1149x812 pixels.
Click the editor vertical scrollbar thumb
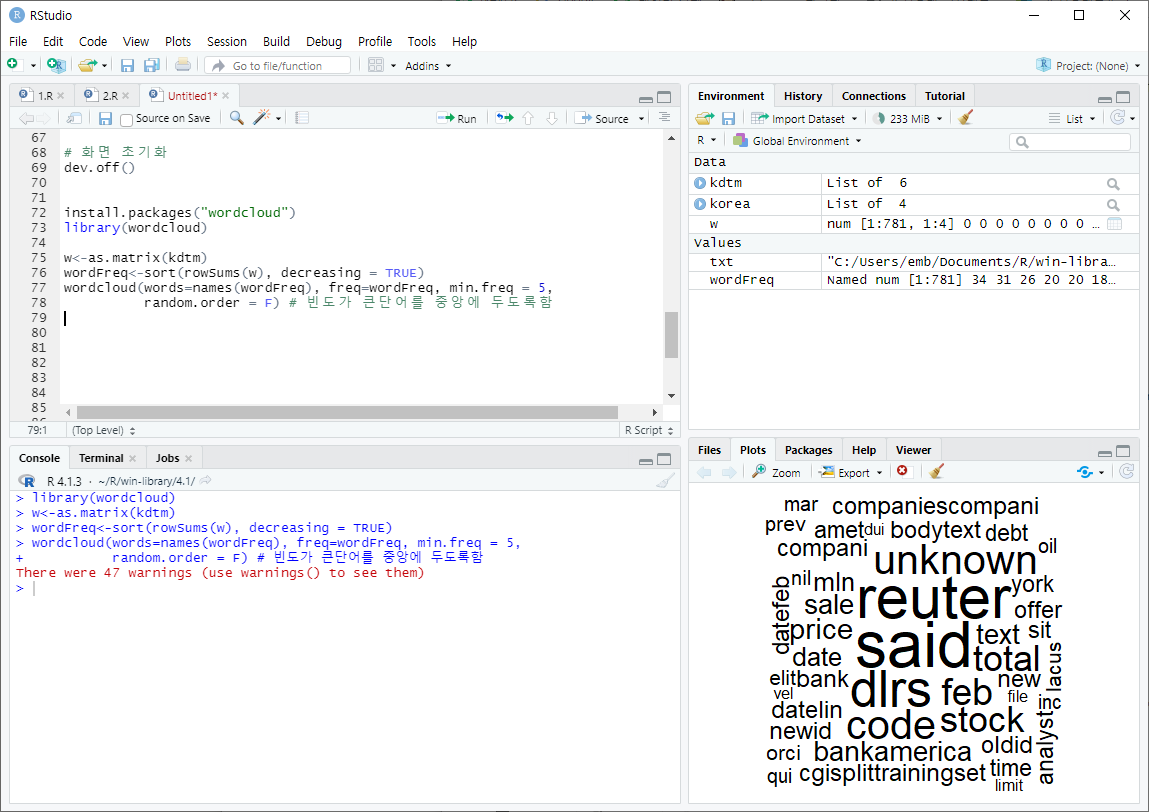[x=670, y=334]
